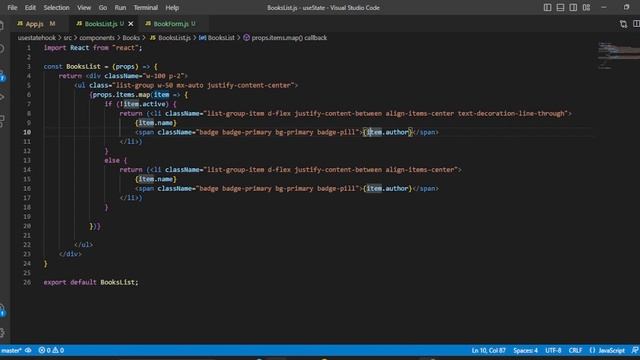Screen dimensions: 640x360
Task: Minimize the VS Code window
Action: (x=604, y=7)
